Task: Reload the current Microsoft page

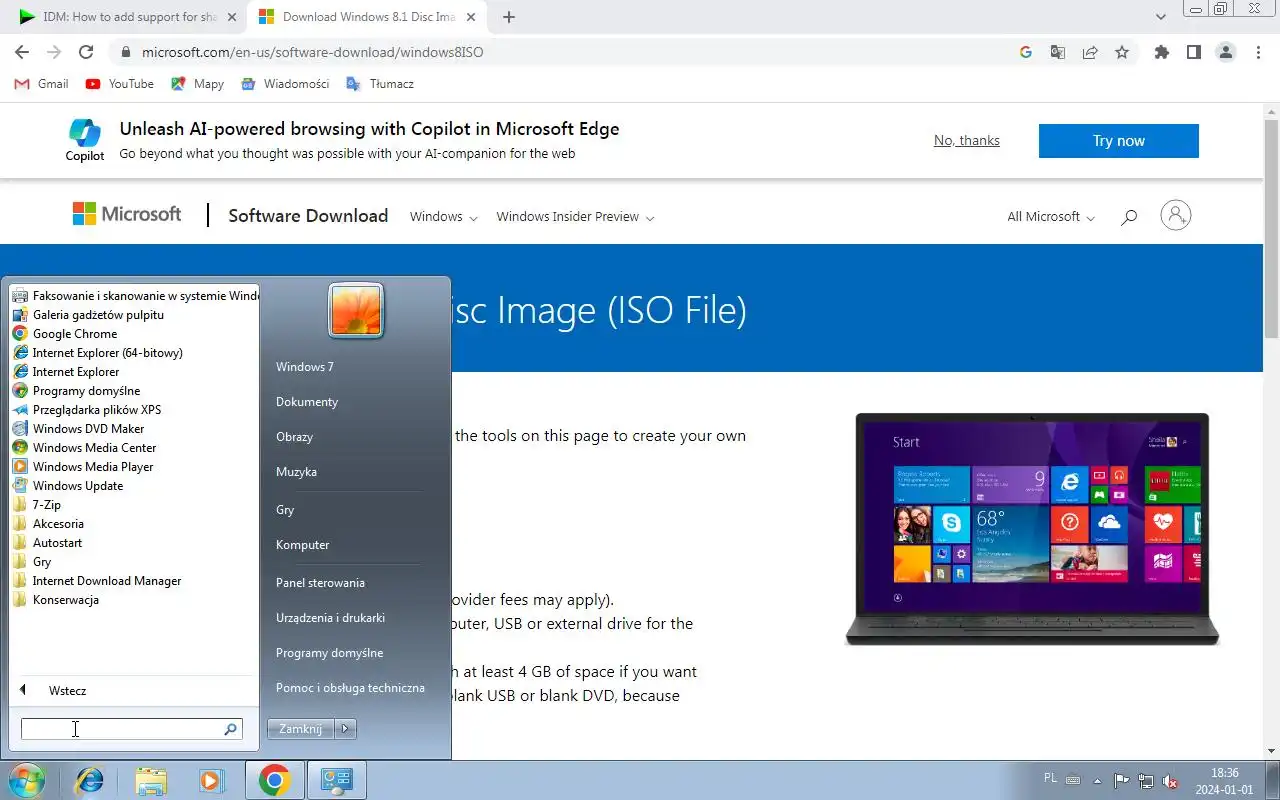Action: 86,52
